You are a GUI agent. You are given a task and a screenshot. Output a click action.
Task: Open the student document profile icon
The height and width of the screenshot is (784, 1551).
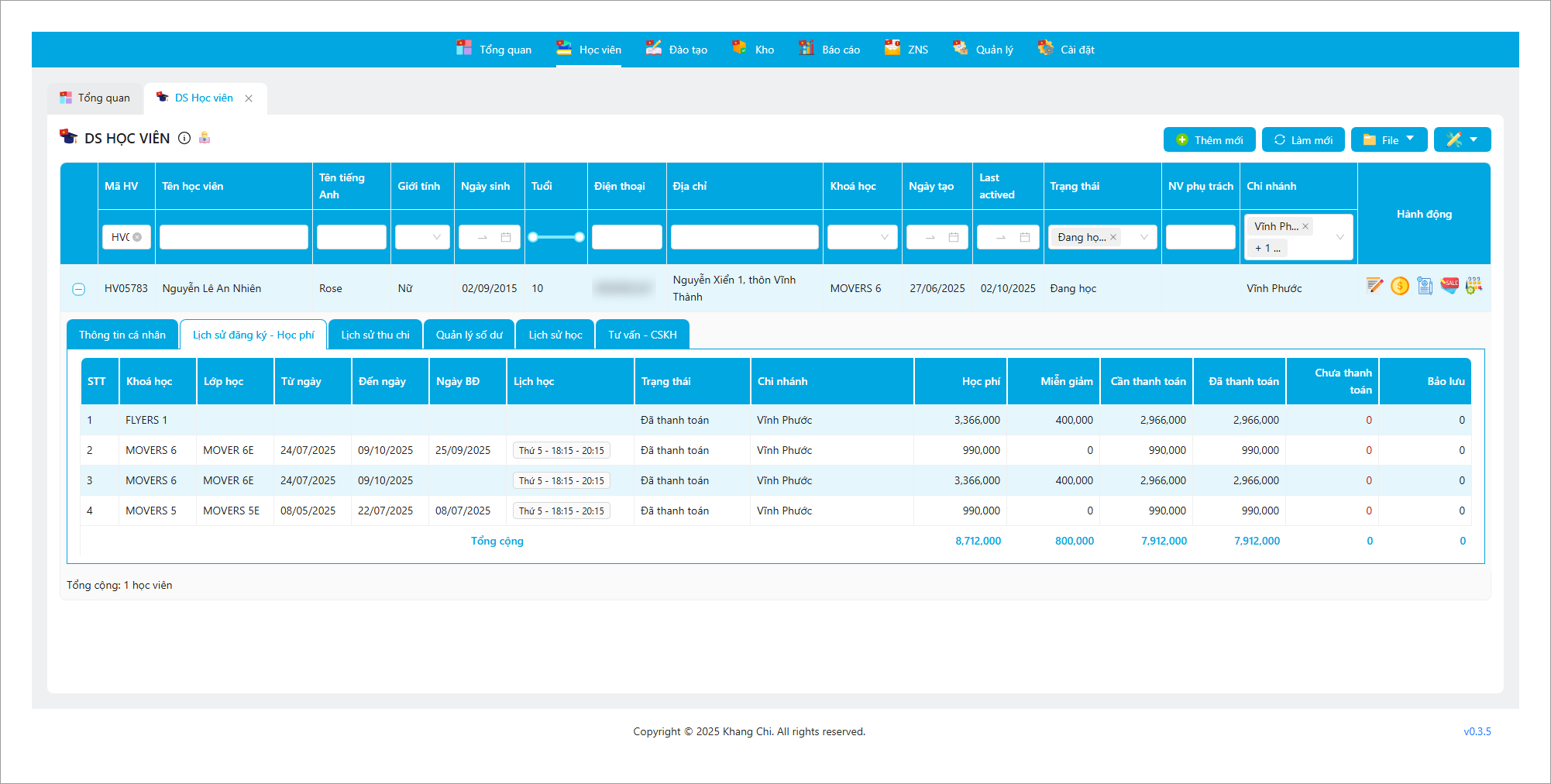[x=1425, y=286]
